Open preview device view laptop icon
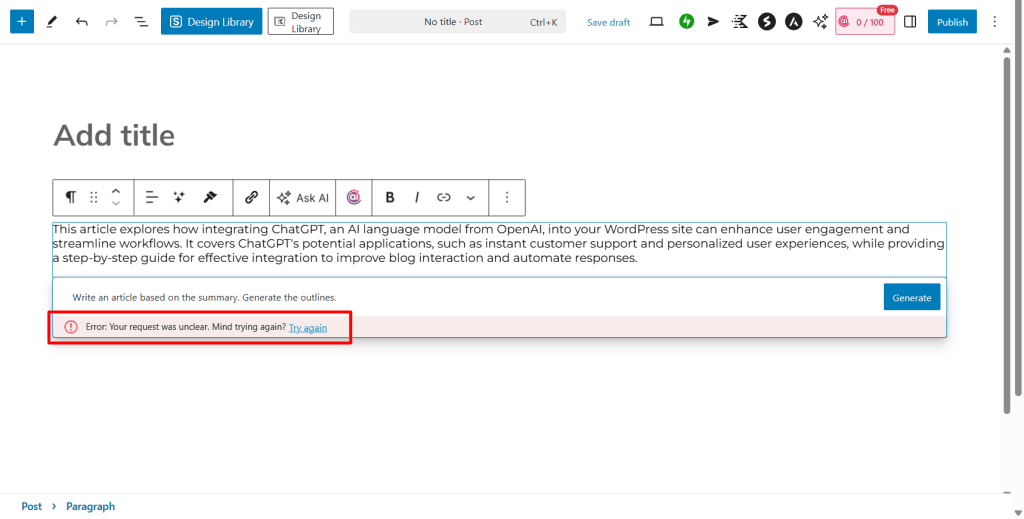This screenshot has height=519, width=1024. (657, 21)
